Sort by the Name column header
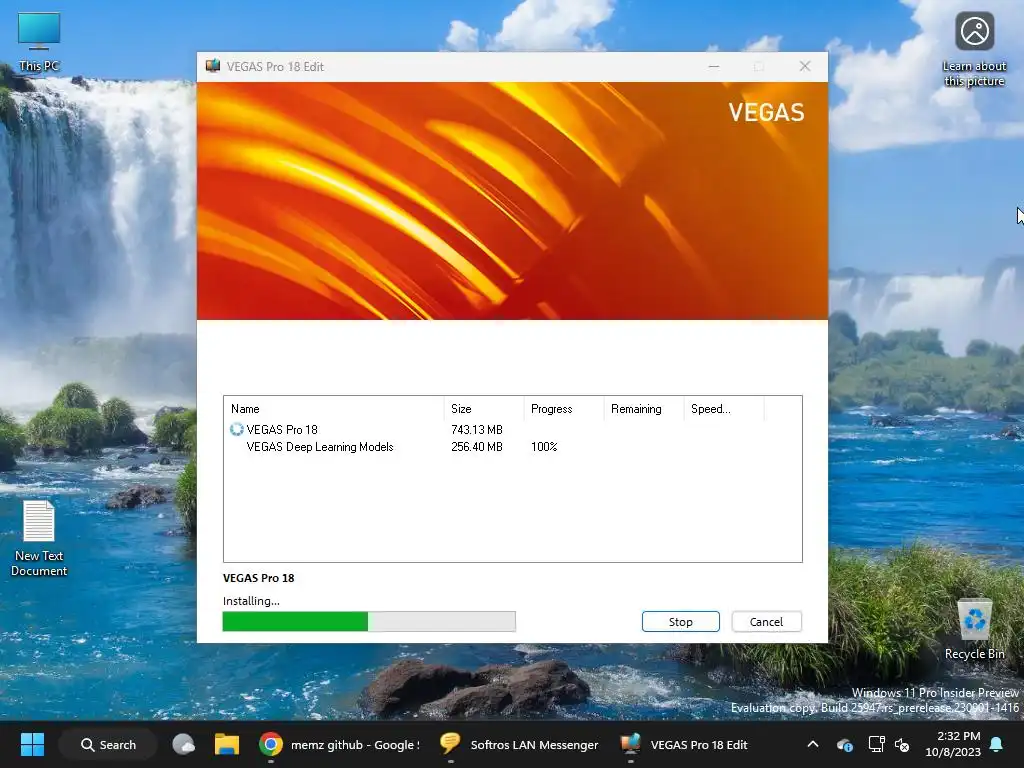Image resolution: width=1024 pixels, height=768 pixels. tap(334, 409)
